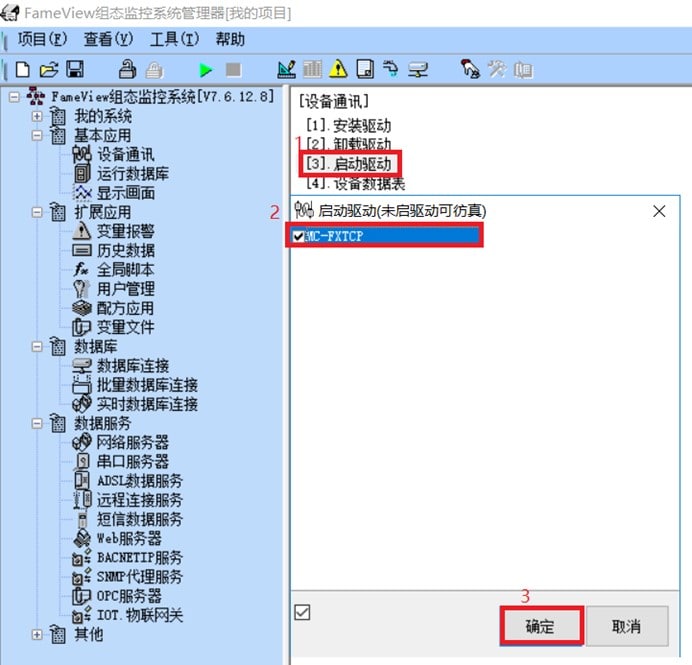Collapse the 扩展应用 tree node

(x=37, y=212)
